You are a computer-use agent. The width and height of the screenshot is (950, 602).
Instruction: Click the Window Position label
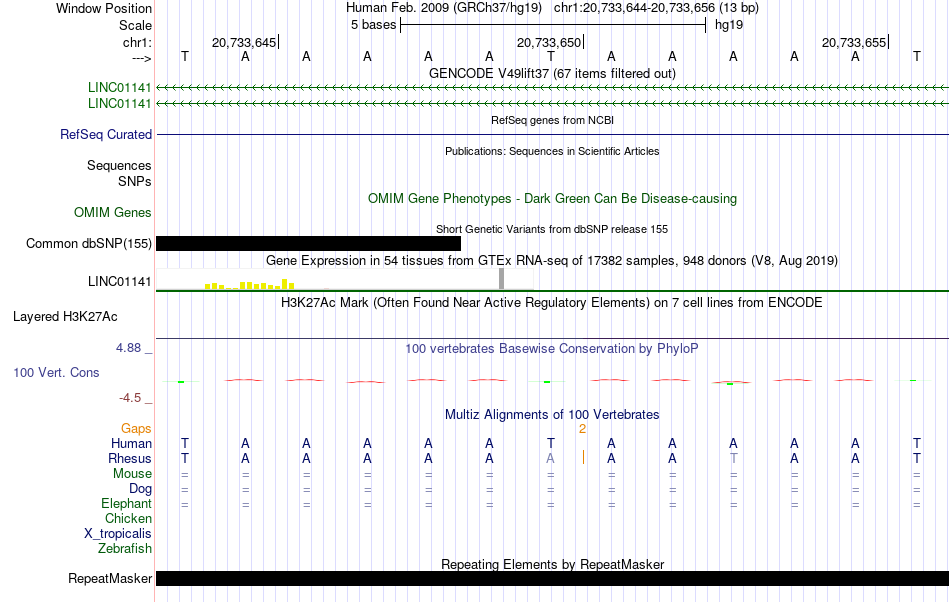(x=104, y=8)
